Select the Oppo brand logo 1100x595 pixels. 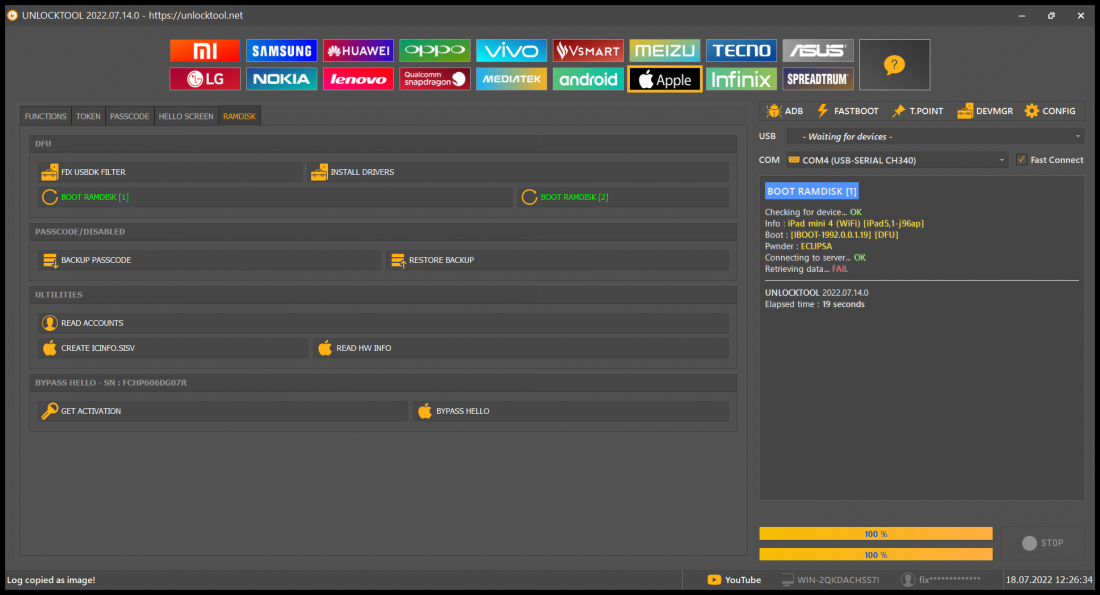434,51
